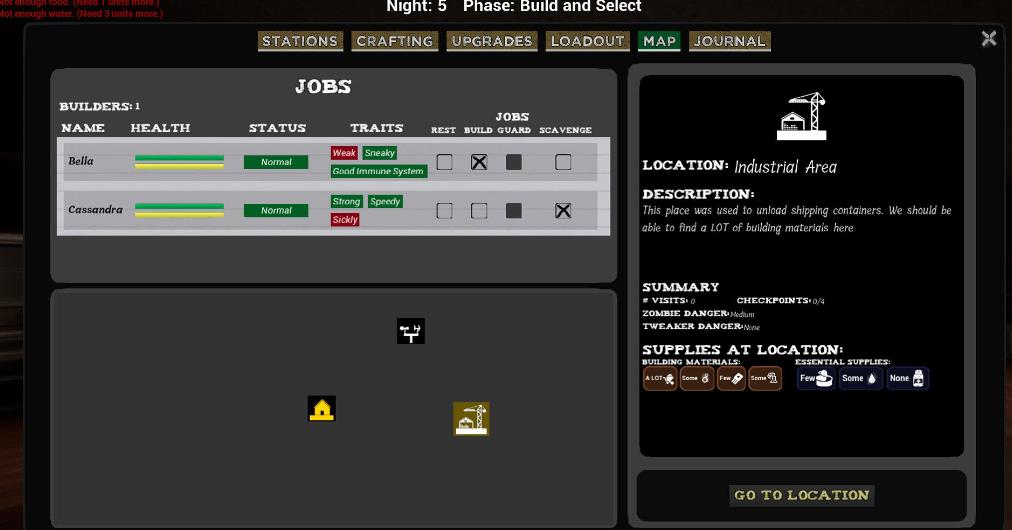Assign Cassandra to the Build job
Viewport: 1012px width, 530px height.
[479, 211]
